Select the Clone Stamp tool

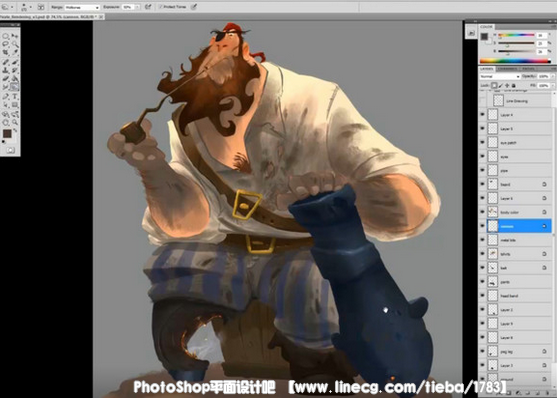click(x=6, y=70)
